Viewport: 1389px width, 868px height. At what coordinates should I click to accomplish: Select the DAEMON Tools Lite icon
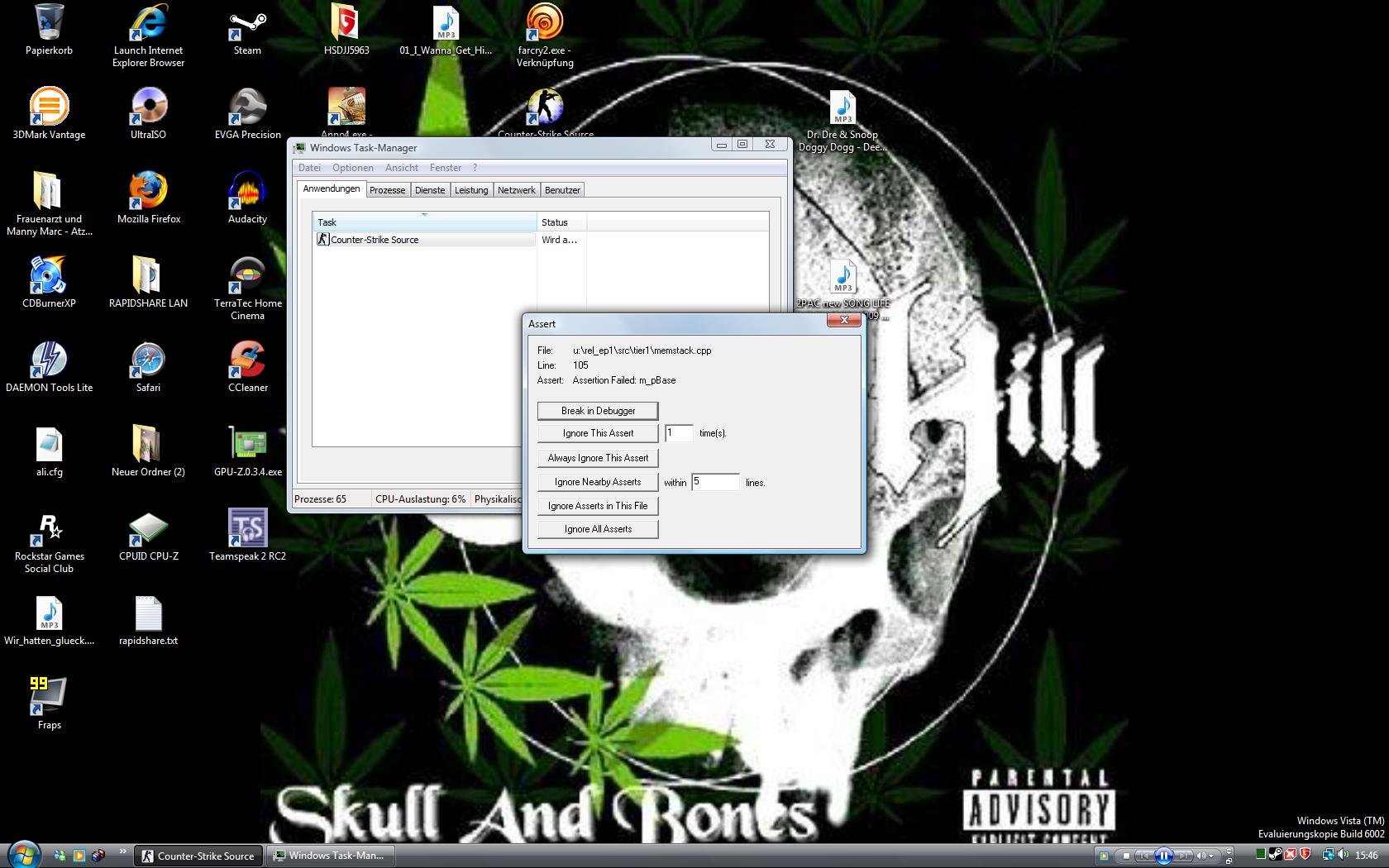pyautogui.click(x=49, y=366)
